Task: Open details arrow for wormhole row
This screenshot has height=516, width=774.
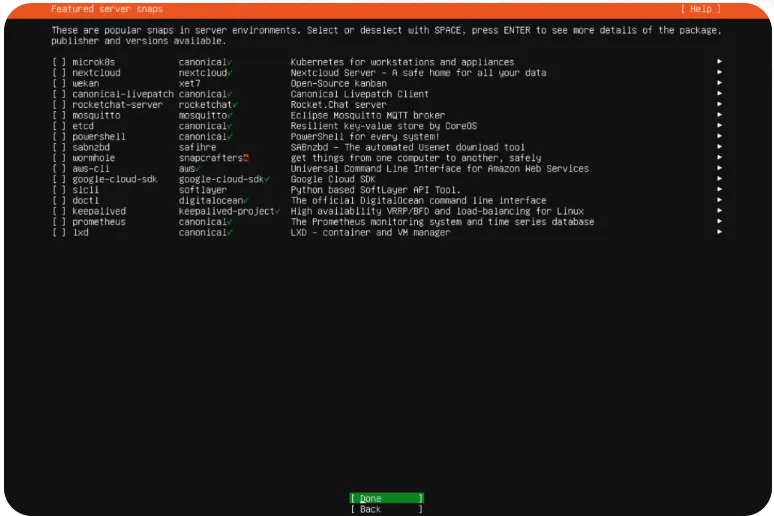Action: coord(719,157)
